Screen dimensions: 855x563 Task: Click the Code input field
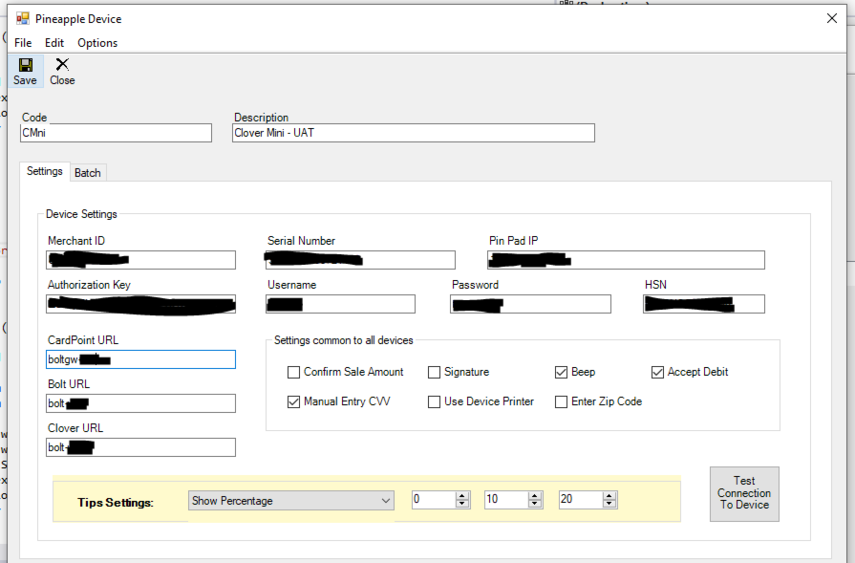[x=116, y=133]
